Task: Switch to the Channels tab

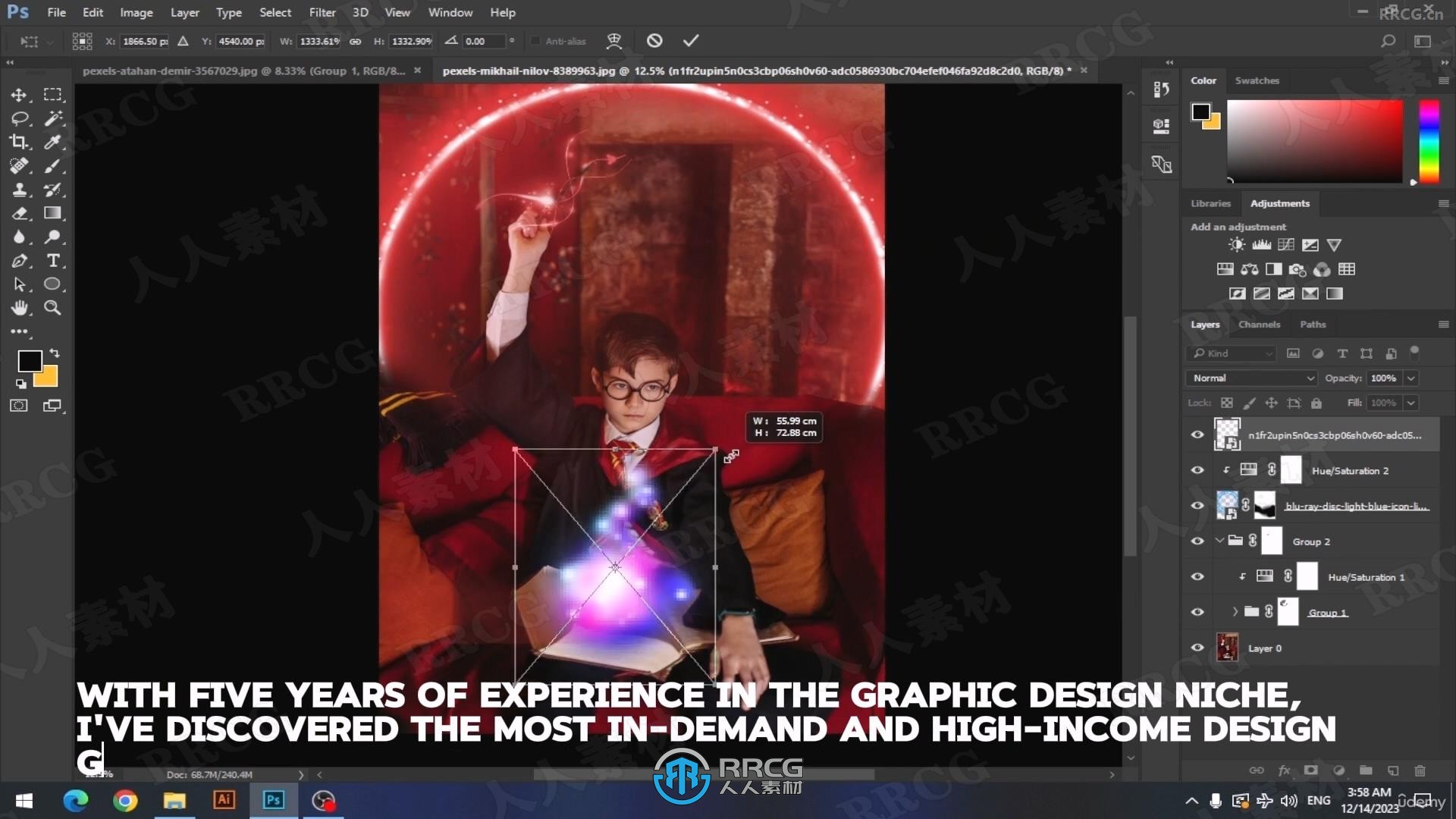Action: click(1259, 324)
